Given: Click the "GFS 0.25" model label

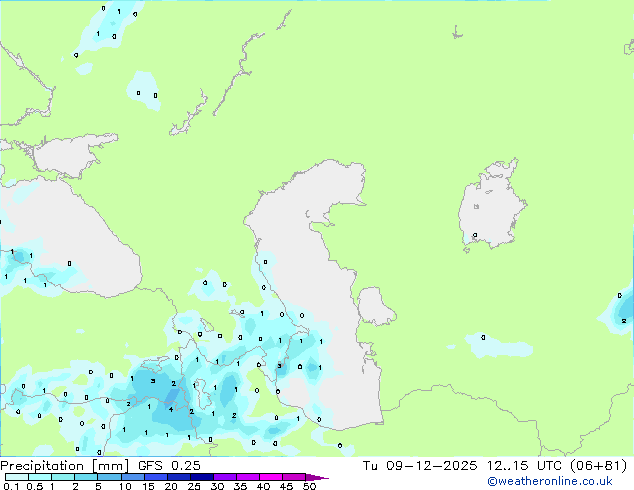Looking at the screenshot, I should (x=169, y=466).
